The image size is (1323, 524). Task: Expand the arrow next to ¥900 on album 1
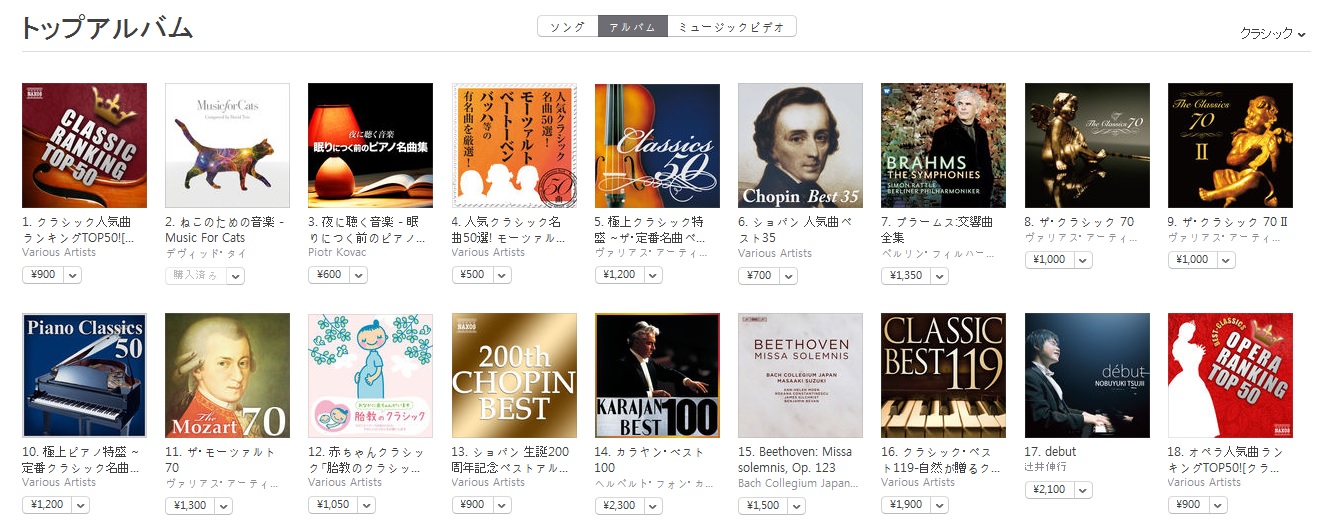tap(72, 275)
